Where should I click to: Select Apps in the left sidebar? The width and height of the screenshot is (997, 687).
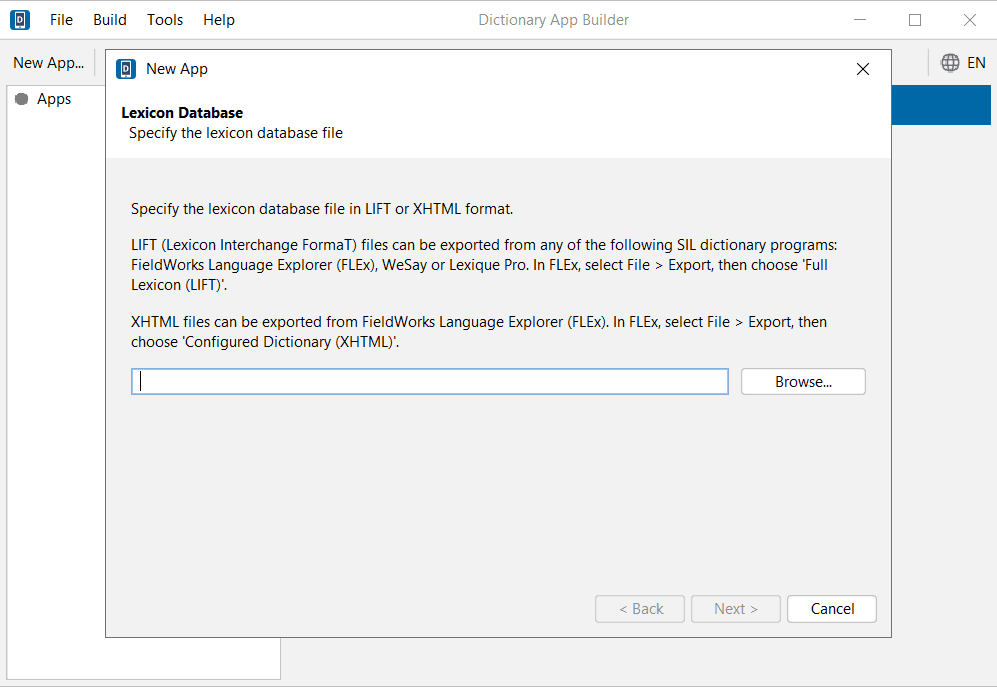pos(56,98)
